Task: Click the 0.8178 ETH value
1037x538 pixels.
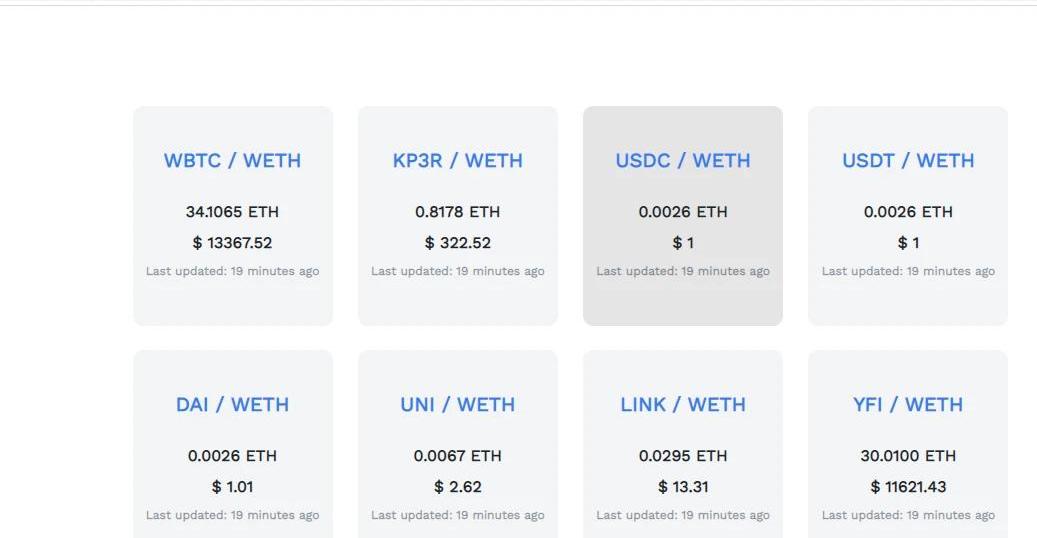Action: click(x=457, y=212)
